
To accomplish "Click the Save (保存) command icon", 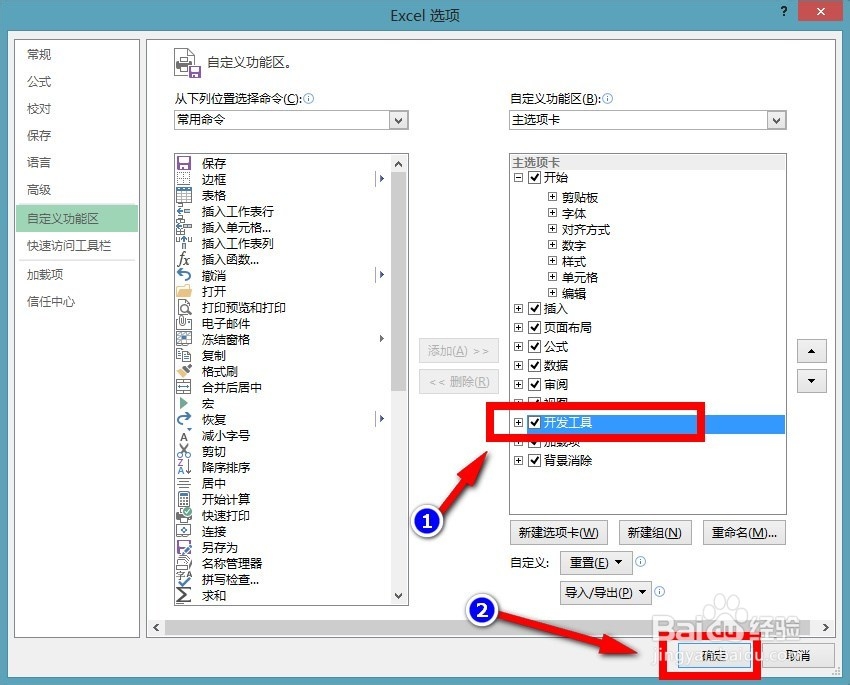I will pos(184,163).
